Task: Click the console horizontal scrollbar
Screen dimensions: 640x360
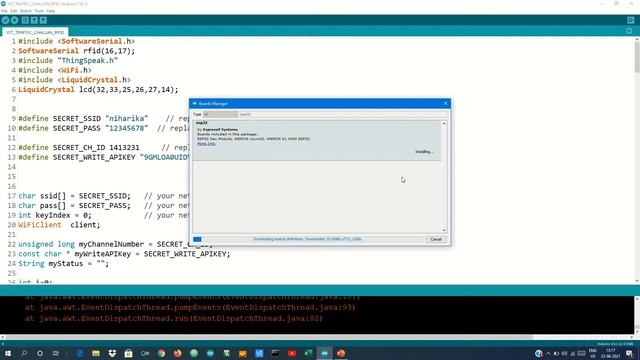Action: click(267, 337)
